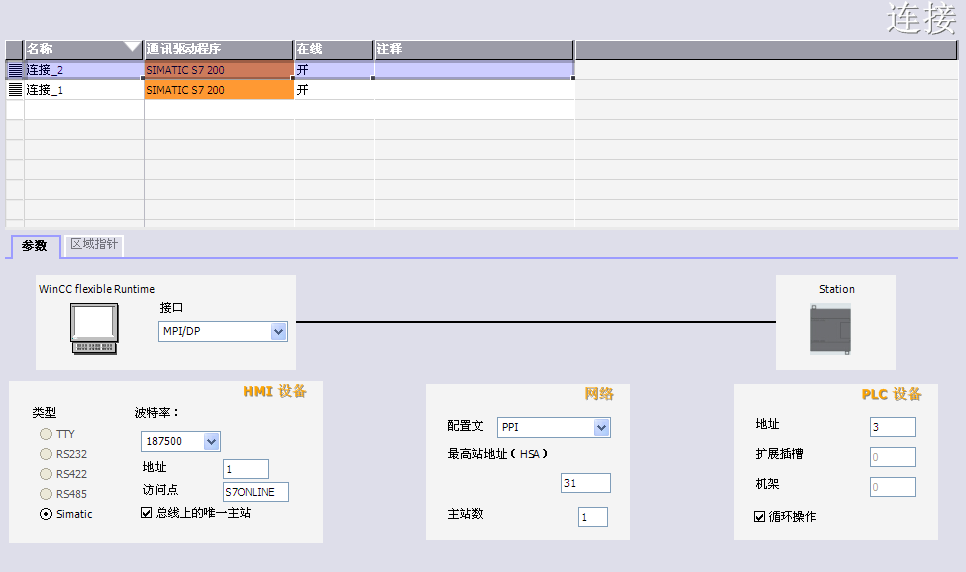
Task: Click the 访问点 S7ONLINE input field
Action: coord(256,492)
